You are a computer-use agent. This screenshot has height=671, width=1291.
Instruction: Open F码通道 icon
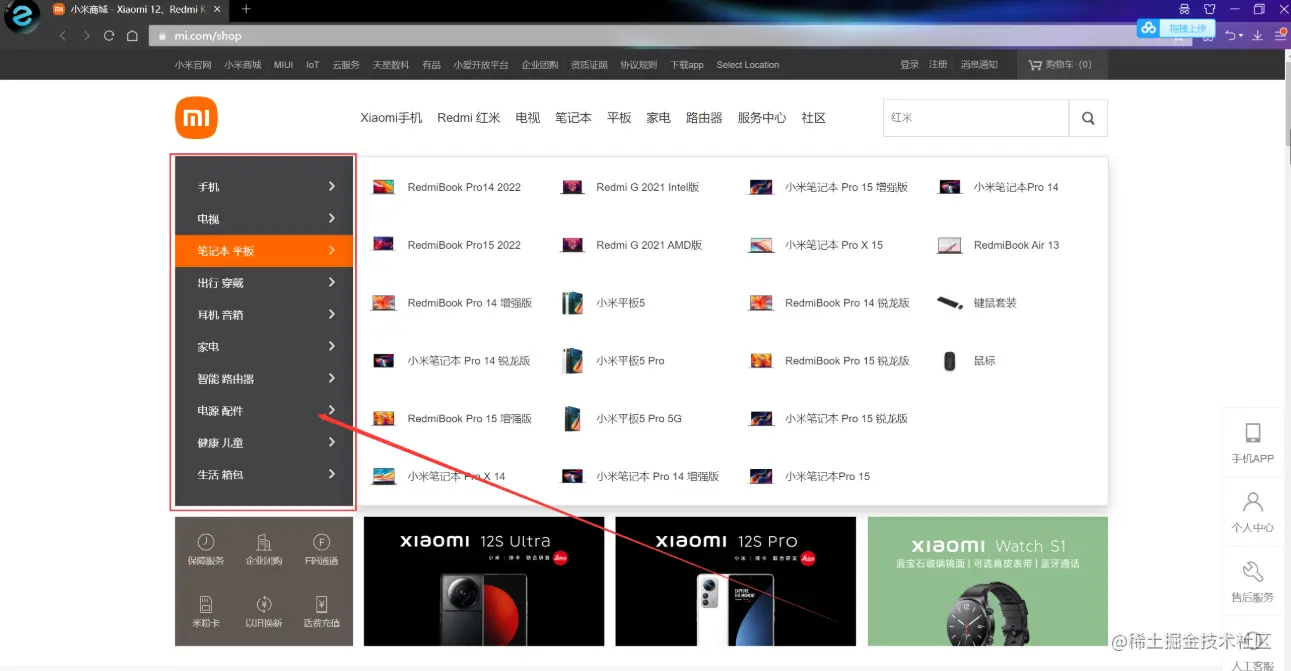pyautogui.click(x=322, y=550)
